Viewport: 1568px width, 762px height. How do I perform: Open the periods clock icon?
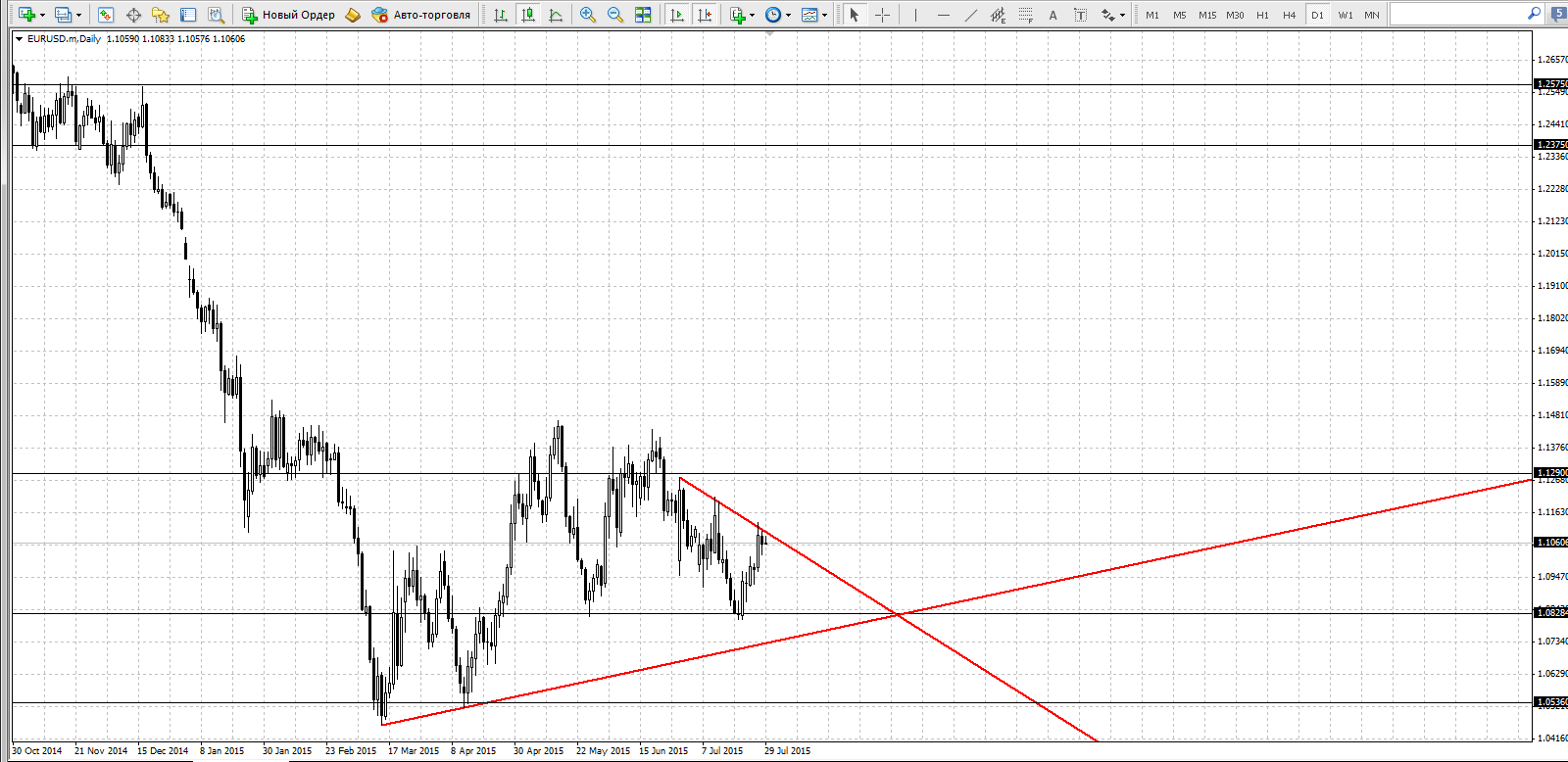(x=773, y=15)
